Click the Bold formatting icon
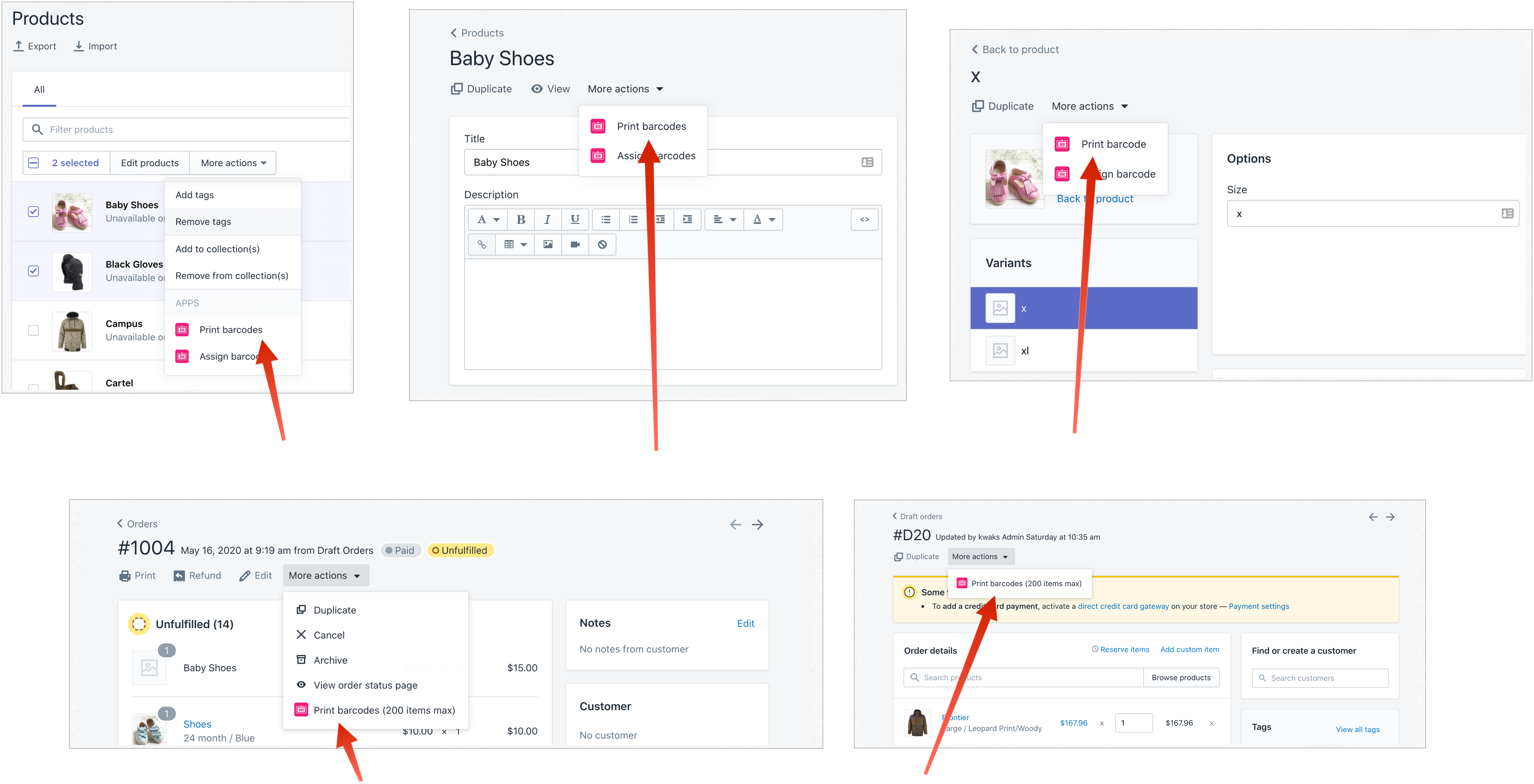This screenshot has width=1534, height=784. [520, 220]
